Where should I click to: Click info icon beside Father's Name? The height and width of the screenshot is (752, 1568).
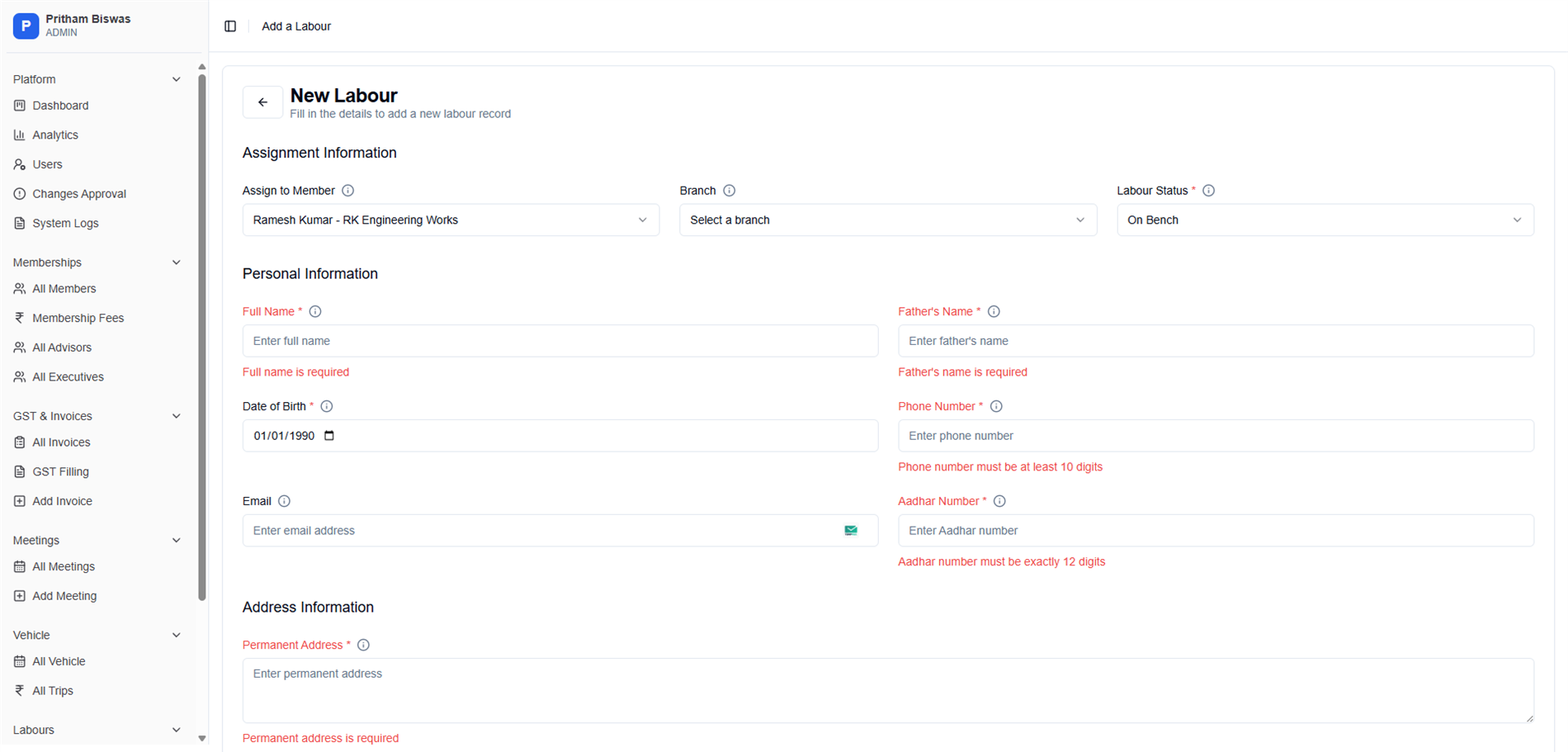pyautogui.click(x=994, y=312)
